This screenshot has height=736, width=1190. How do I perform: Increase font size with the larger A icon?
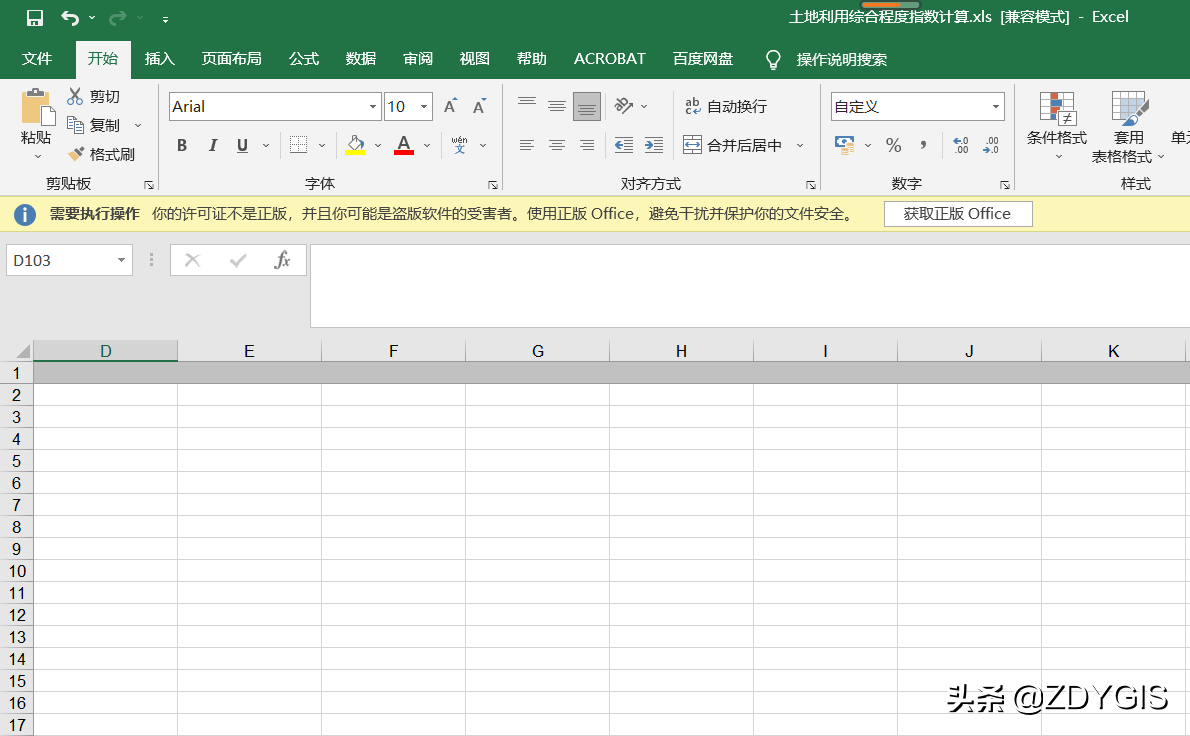(x=451, y=106)
